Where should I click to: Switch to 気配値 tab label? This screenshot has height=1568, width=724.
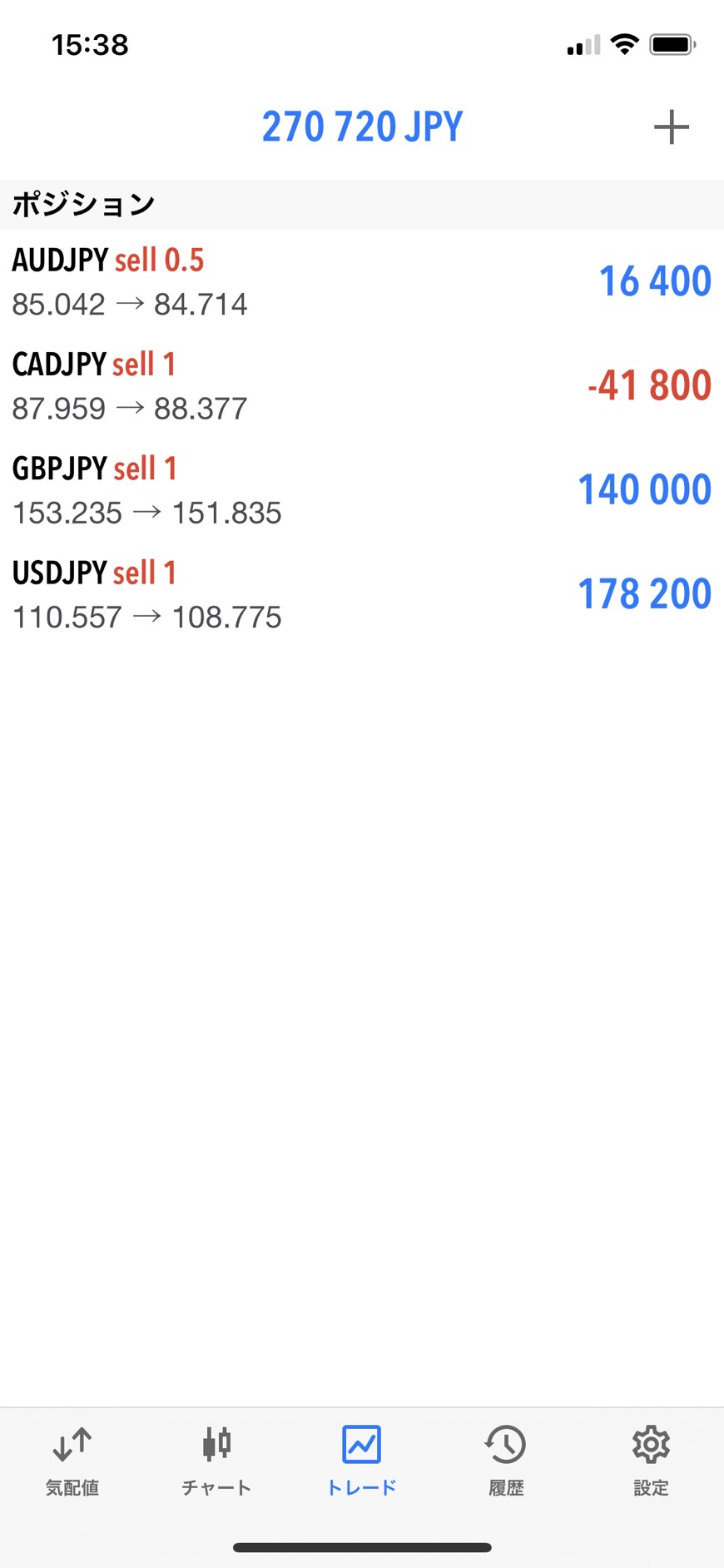(72, 1488)
